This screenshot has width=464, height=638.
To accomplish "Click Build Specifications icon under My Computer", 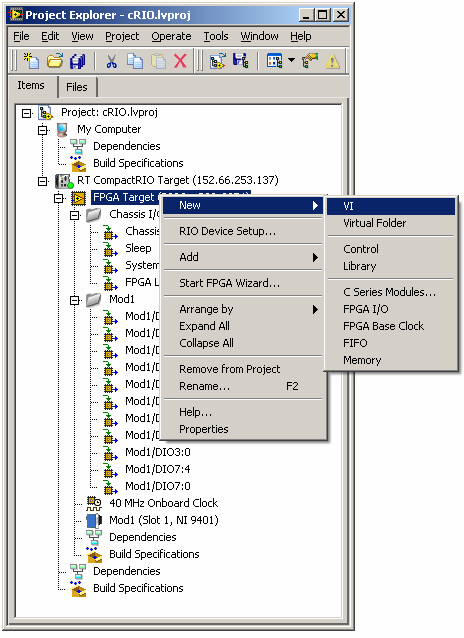I will coord(78,164).
